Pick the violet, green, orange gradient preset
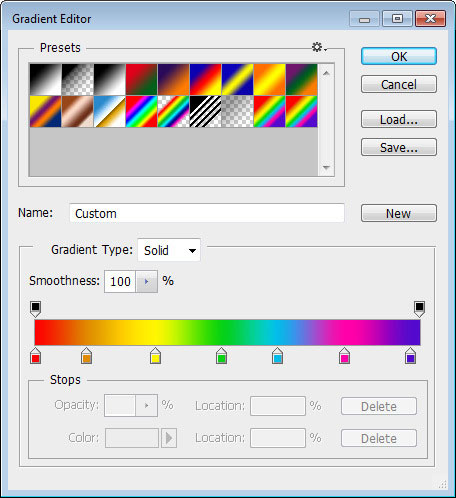 [x=302, y=80]
